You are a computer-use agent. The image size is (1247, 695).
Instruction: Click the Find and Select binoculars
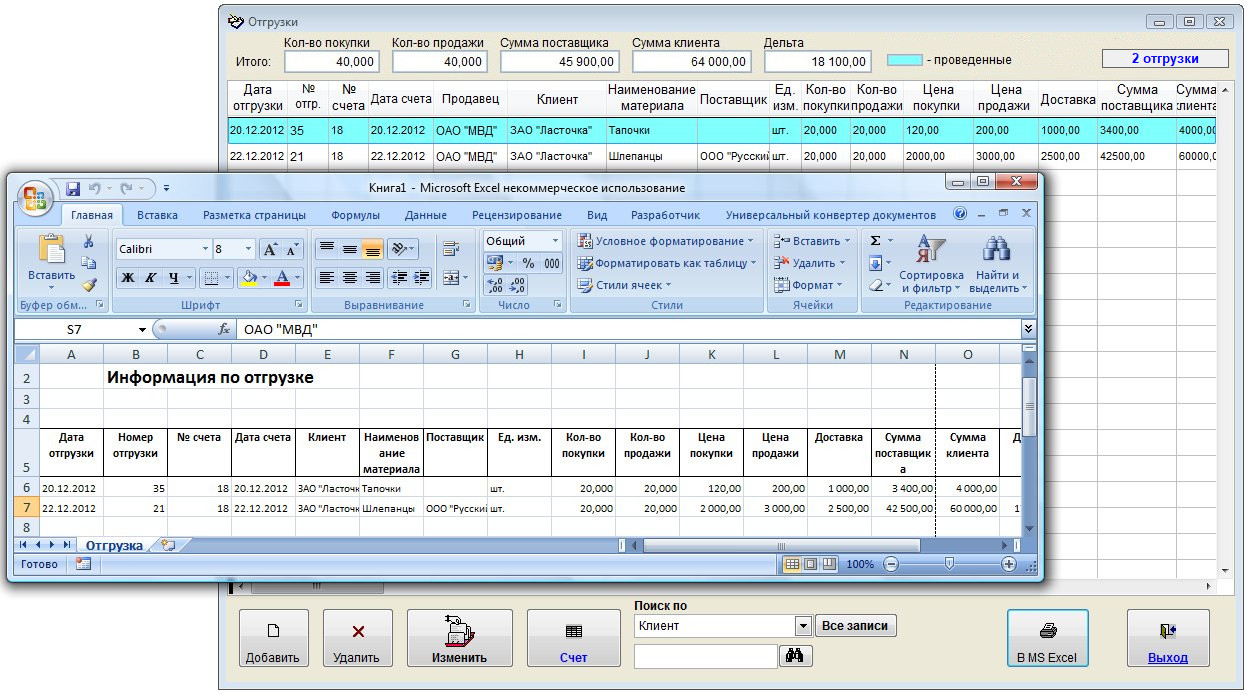tap(994, 265)
